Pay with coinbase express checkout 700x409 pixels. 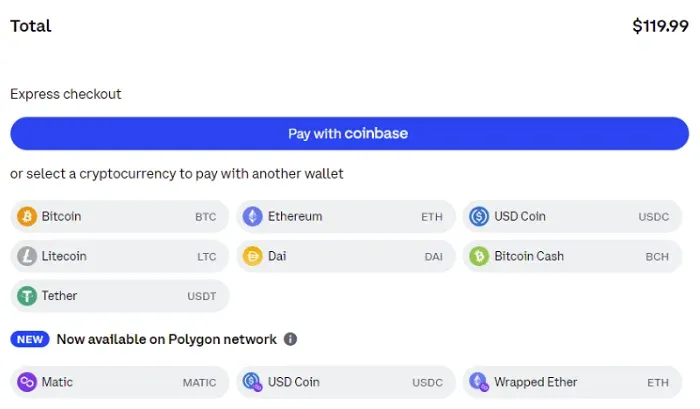350,134
